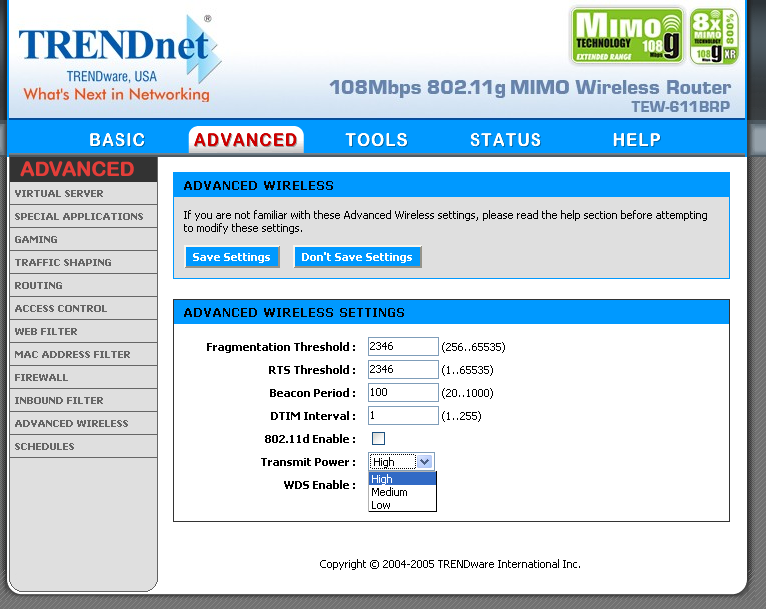This screenshot has height=609, width=766.
Task: Open Schedules sidebar item
Action: coord(83,446)
